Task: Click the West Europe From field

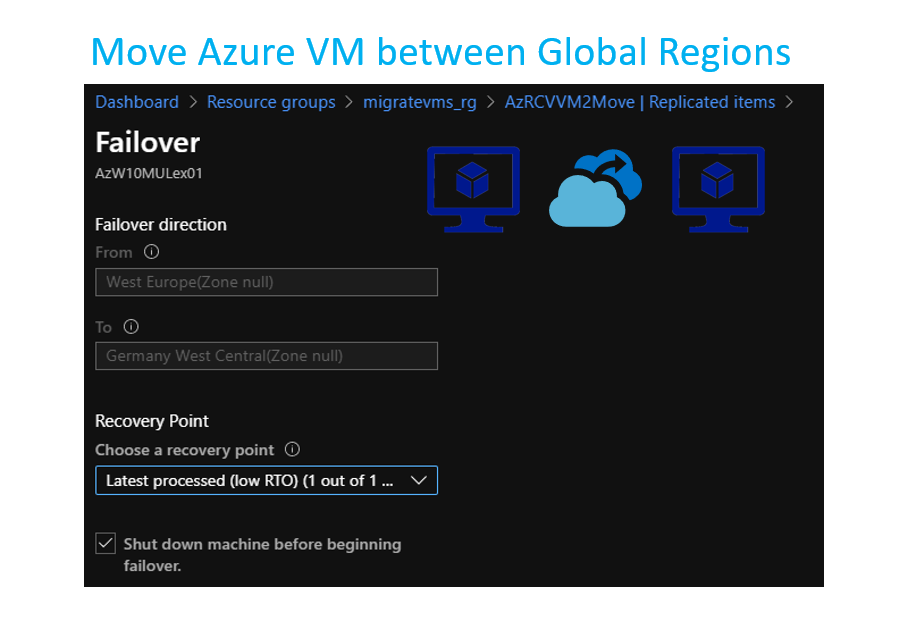Action: (x=267, y=282)
